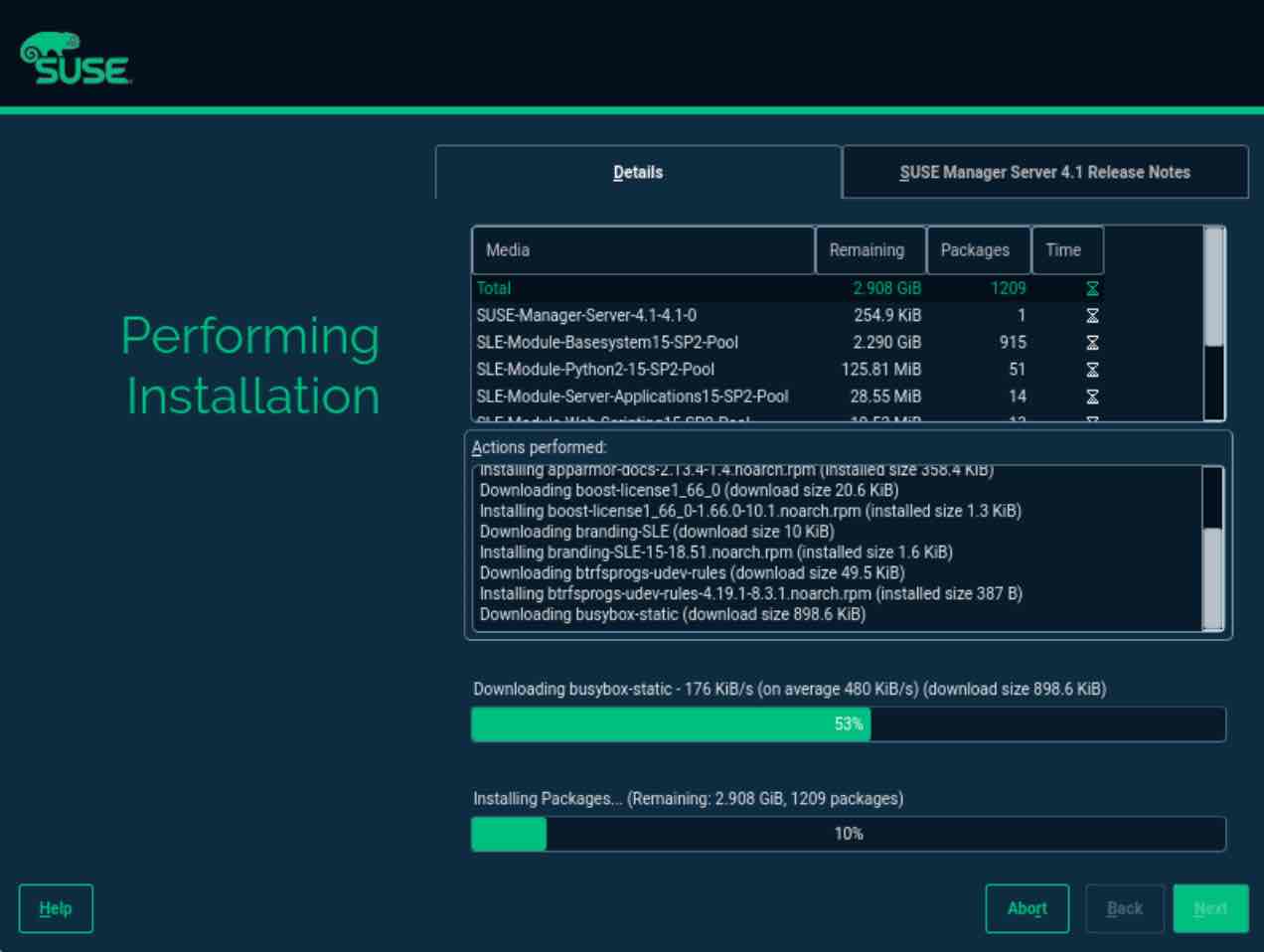Click the Actions performed log scrollbar
1264x952 pixels.
click(1213, 549)
